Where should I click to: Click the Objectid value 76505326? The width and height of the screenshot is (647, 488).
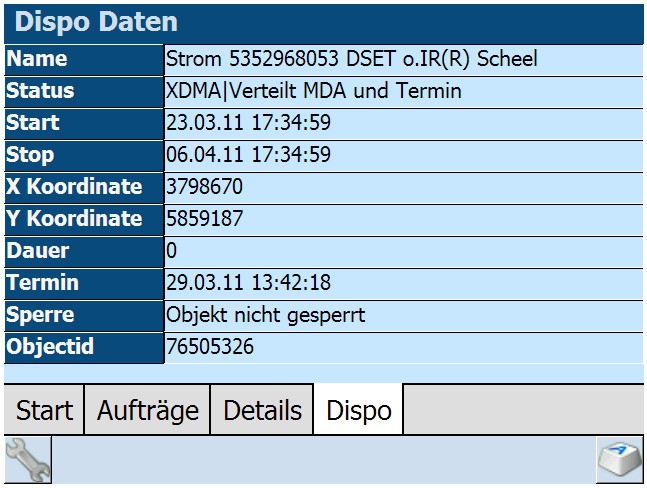[x=210, y=347]
